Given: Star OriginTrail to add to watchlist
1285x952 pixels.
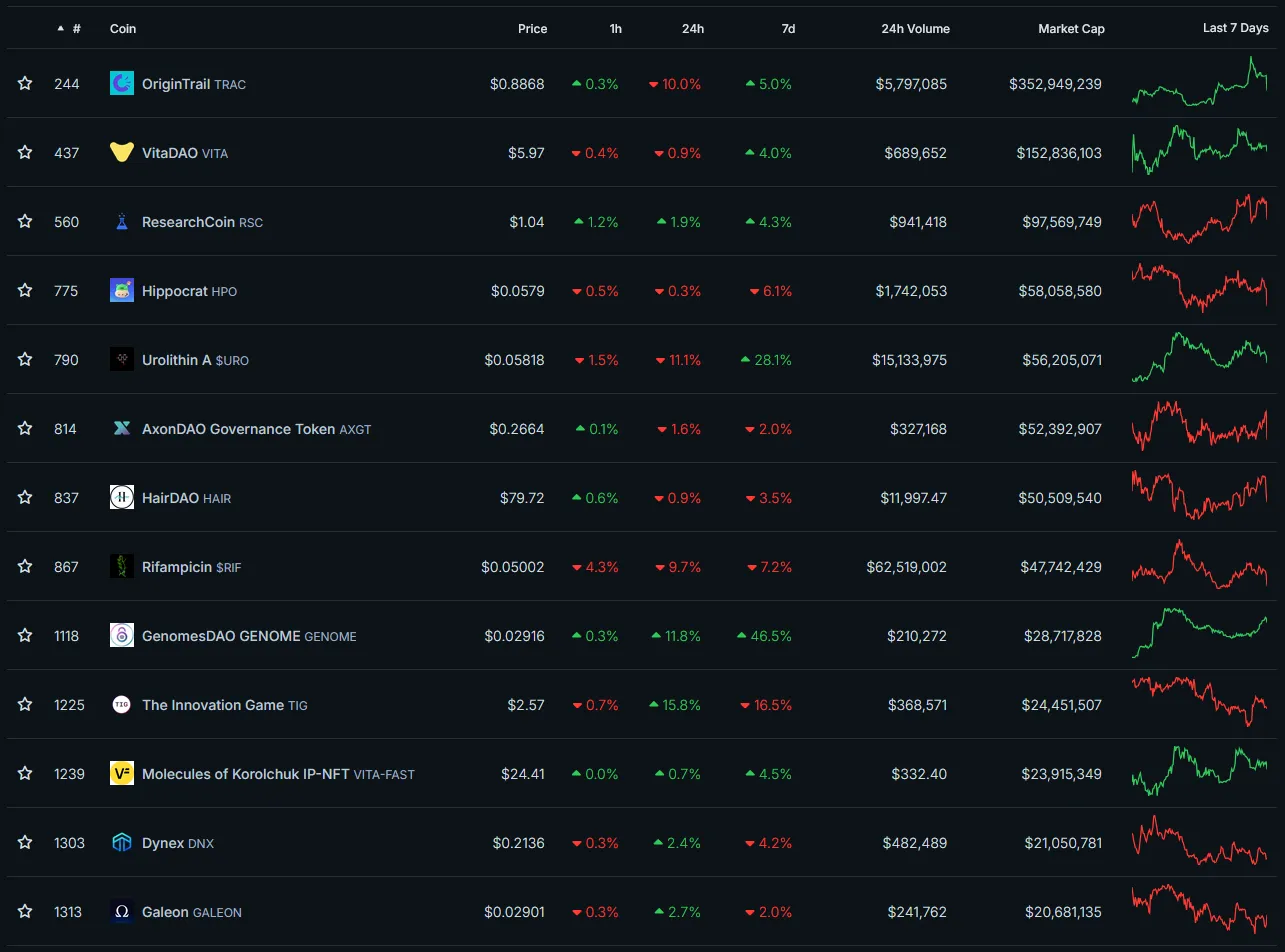Looking at the screenshot, I should pyautogui.click(x=25, y=84).
